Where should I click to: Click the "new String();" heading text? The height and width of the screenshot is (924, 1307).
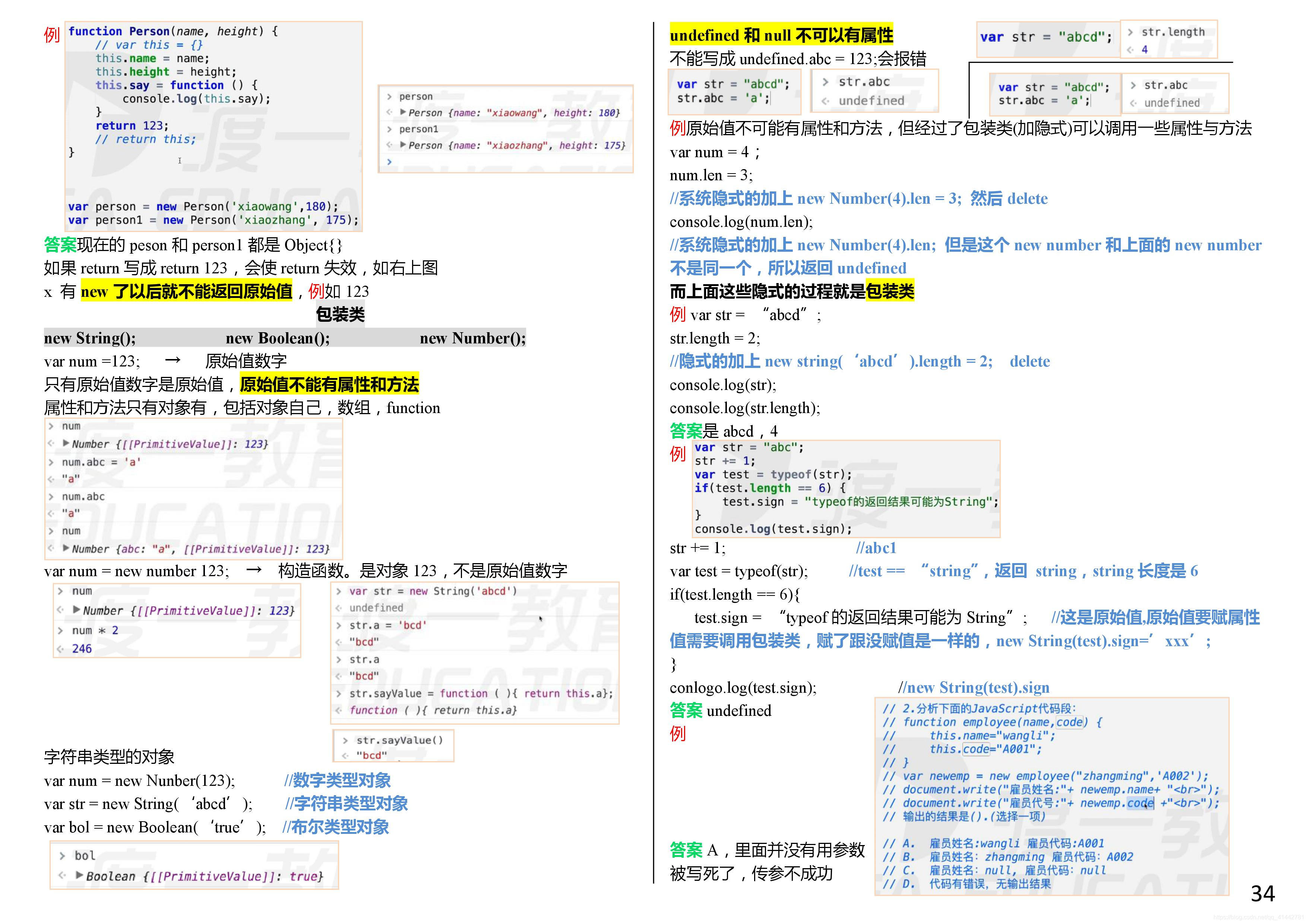pyautogui.click(x=90, y=339)
